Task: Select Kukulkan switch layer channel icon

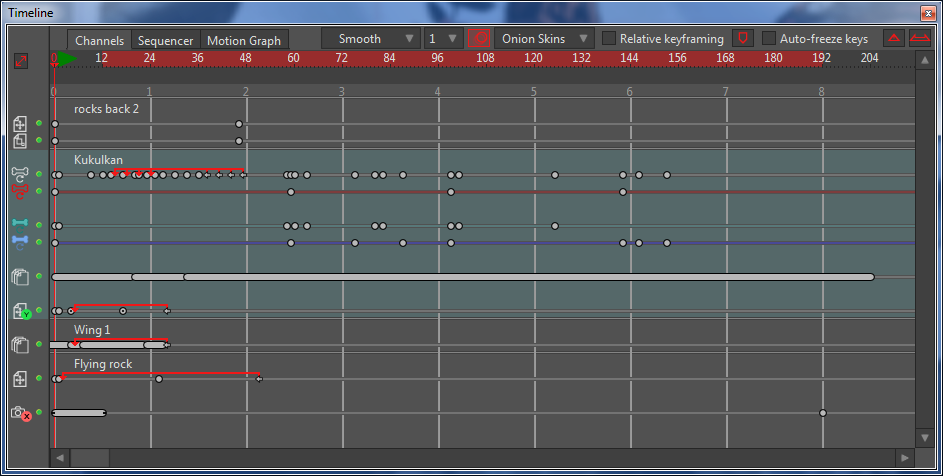Action: coord(20,277)
